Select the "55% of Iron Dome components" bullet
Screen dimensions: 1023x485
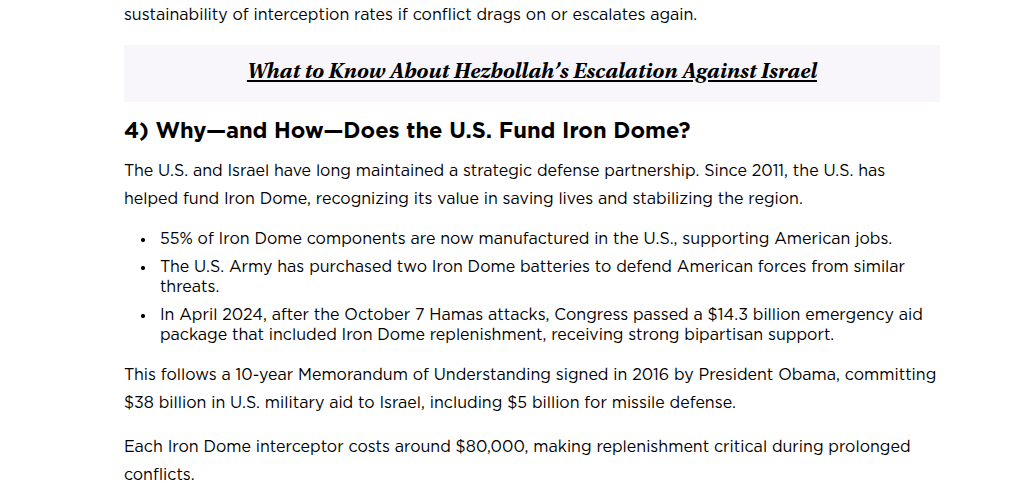(526, 239)
